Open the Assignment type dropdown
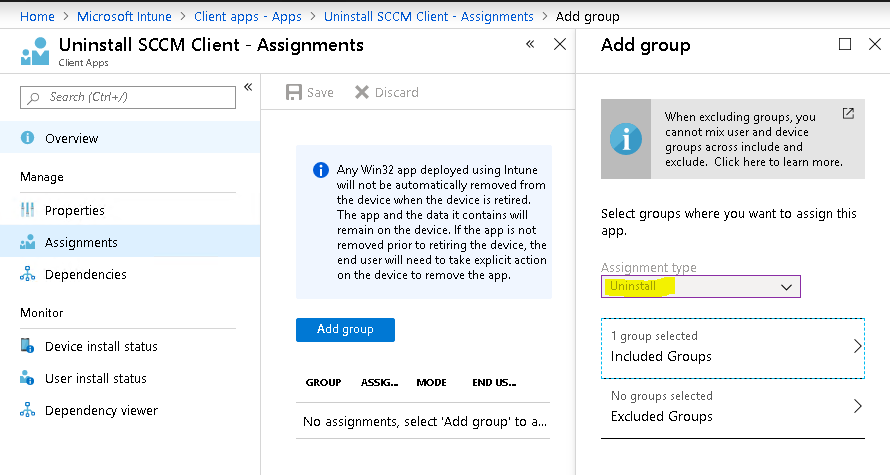The height and width of the screenshot is (475, 890). click(700, 287)
